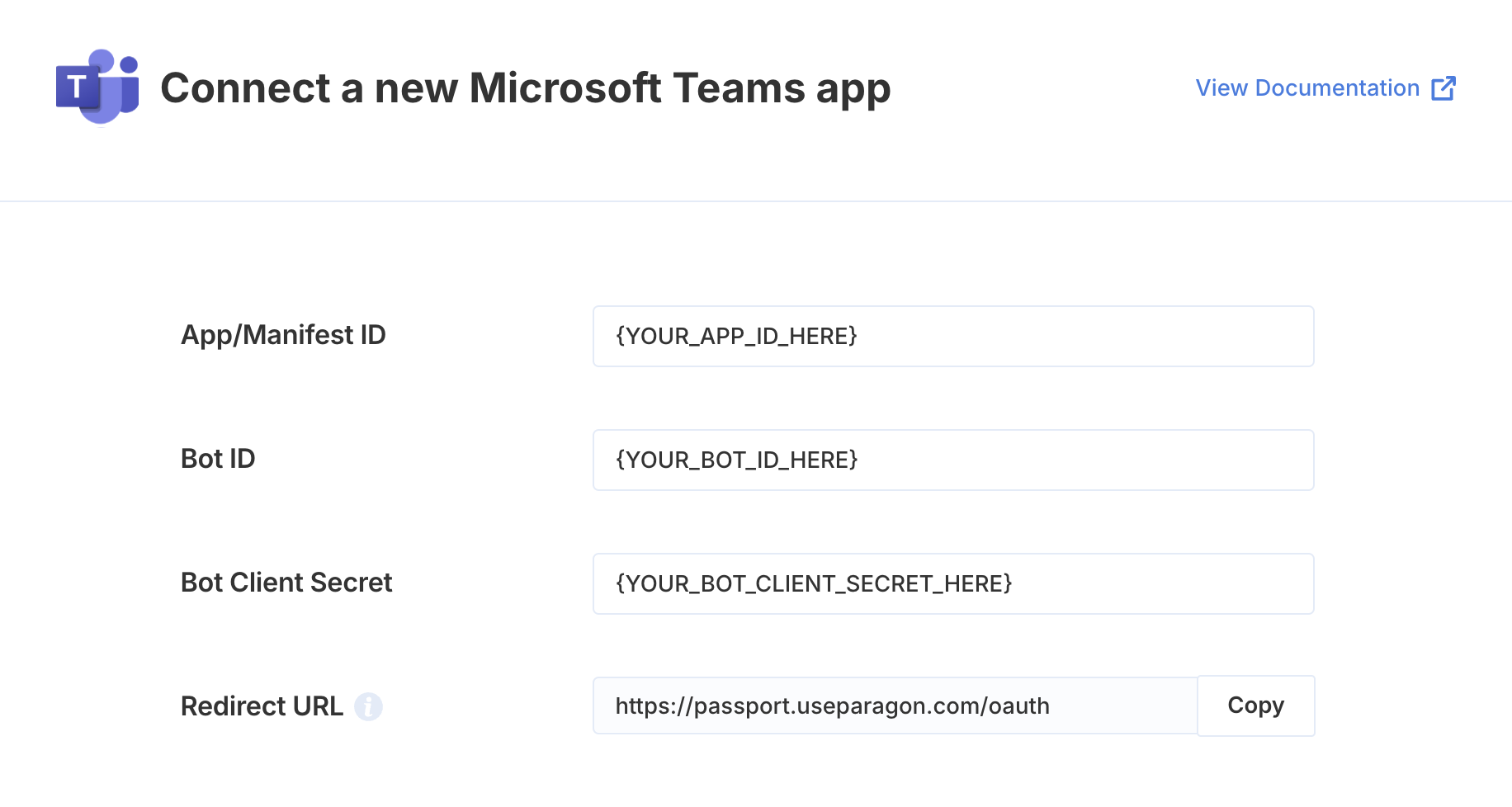Click the 'App/Manifest ID' label

pyautogui.click(x=283, y=335)
